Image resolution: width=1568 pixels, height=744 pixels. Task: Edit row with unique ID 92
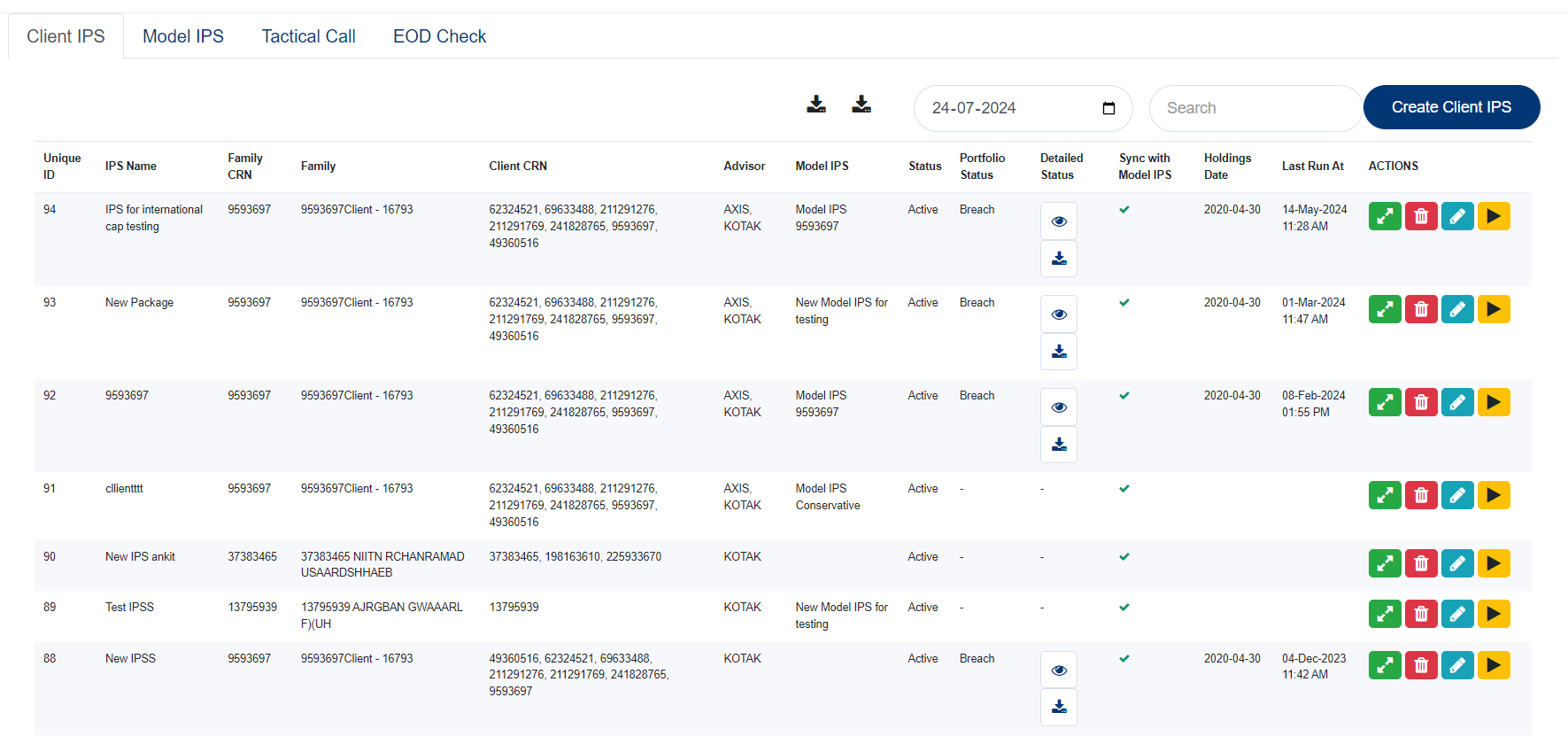[1457, 402]
